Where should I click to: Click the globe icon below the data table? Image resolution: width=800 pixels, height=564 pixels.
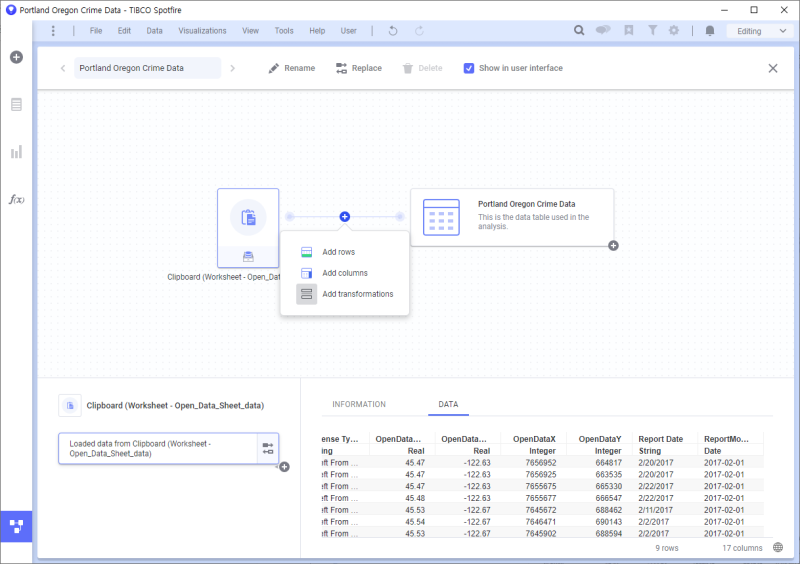tap(777, 547)
